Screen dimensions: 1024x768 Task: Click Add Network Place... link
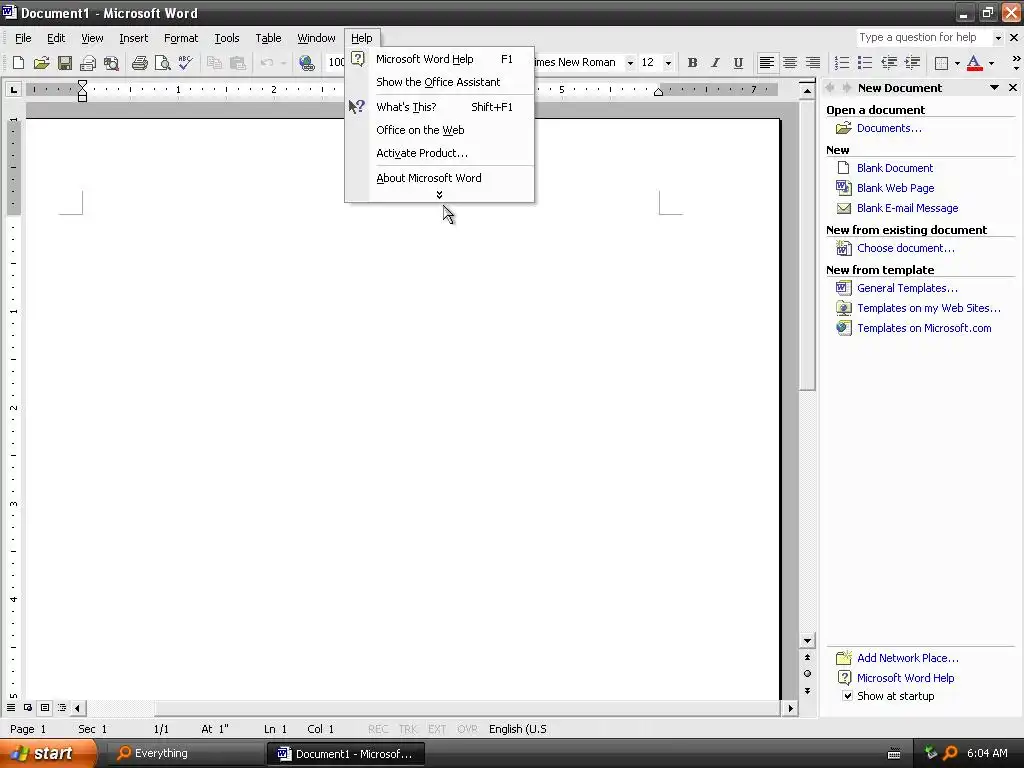(x=907, y=658)
